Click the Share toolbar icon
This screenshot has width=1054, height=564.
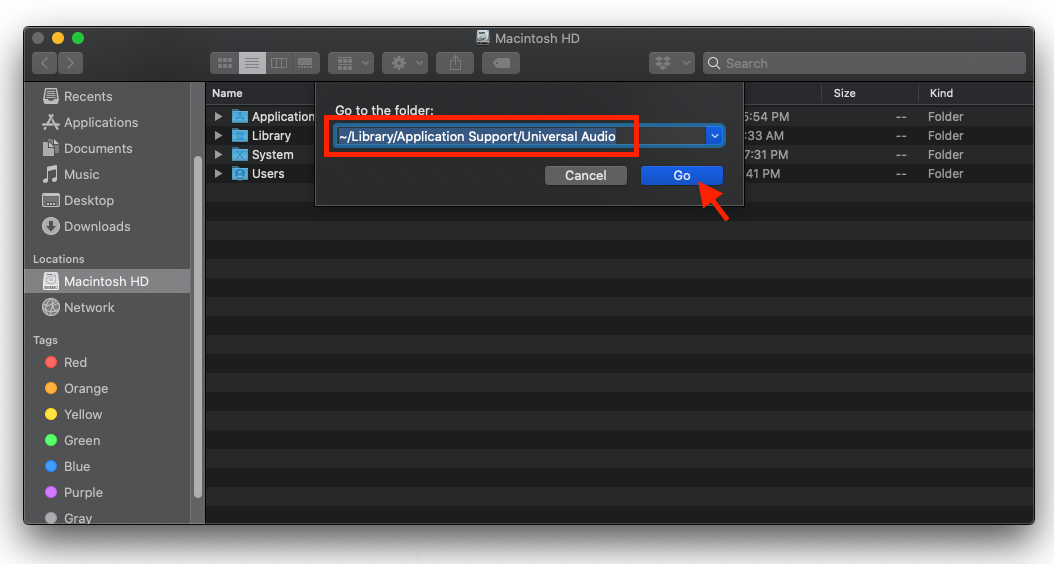tap(455, 63)
